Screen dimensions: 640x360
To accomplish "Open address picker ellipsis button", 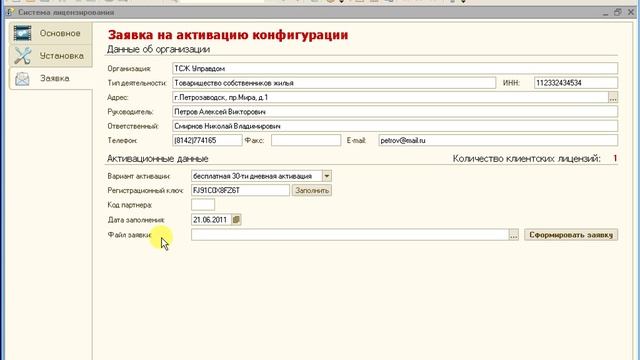I will point(613,97).
